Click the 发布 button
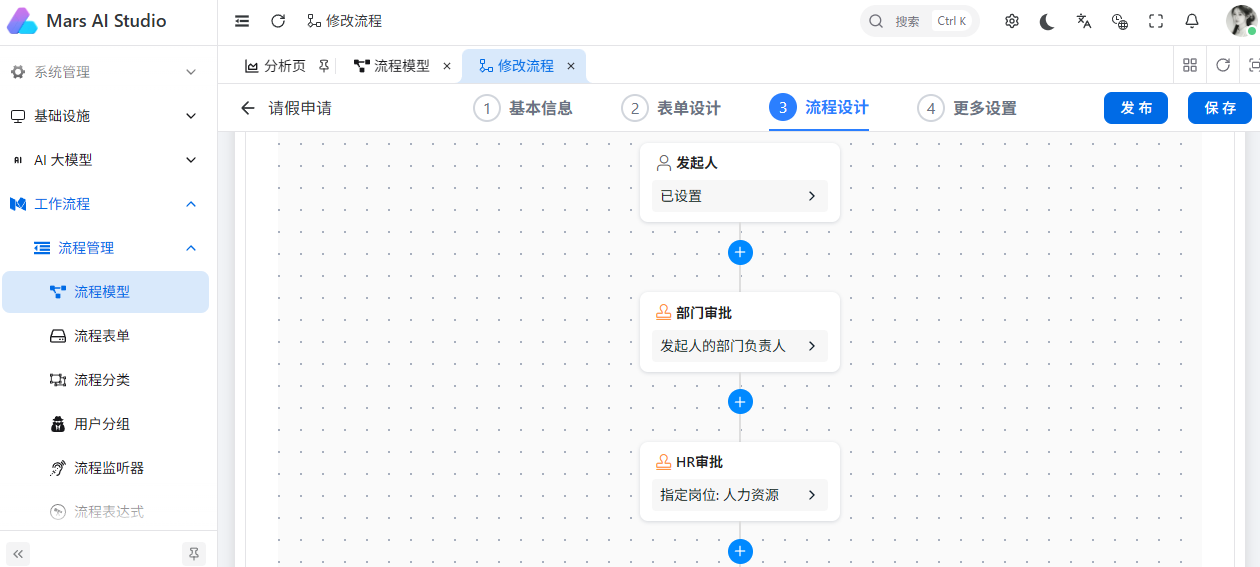The image size is (1260, 567). click(x=1136, y=108)
